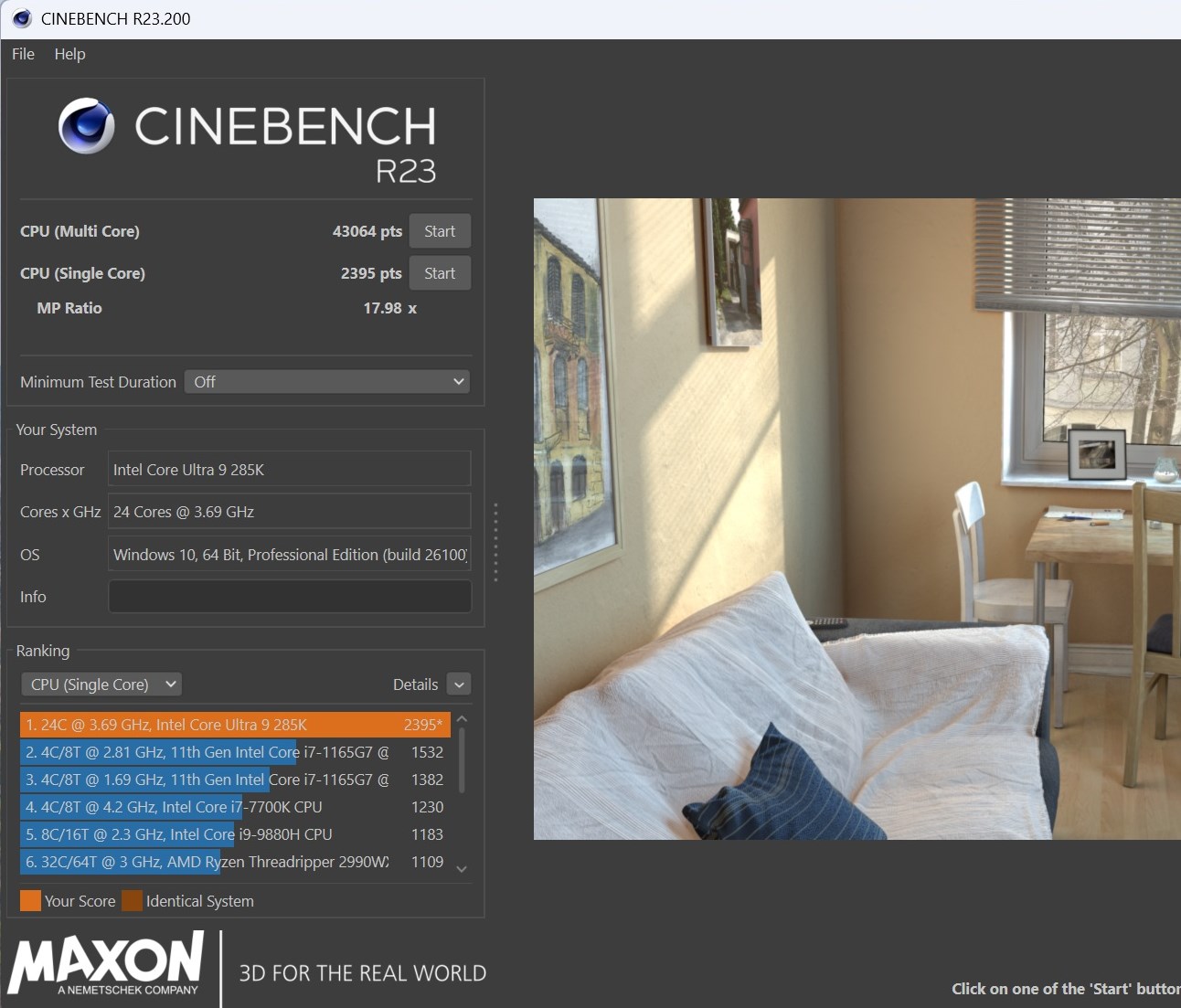Click the brown Identical System legend swatch
This screenshot has width=1181, height=1008.
coord(132,901)
